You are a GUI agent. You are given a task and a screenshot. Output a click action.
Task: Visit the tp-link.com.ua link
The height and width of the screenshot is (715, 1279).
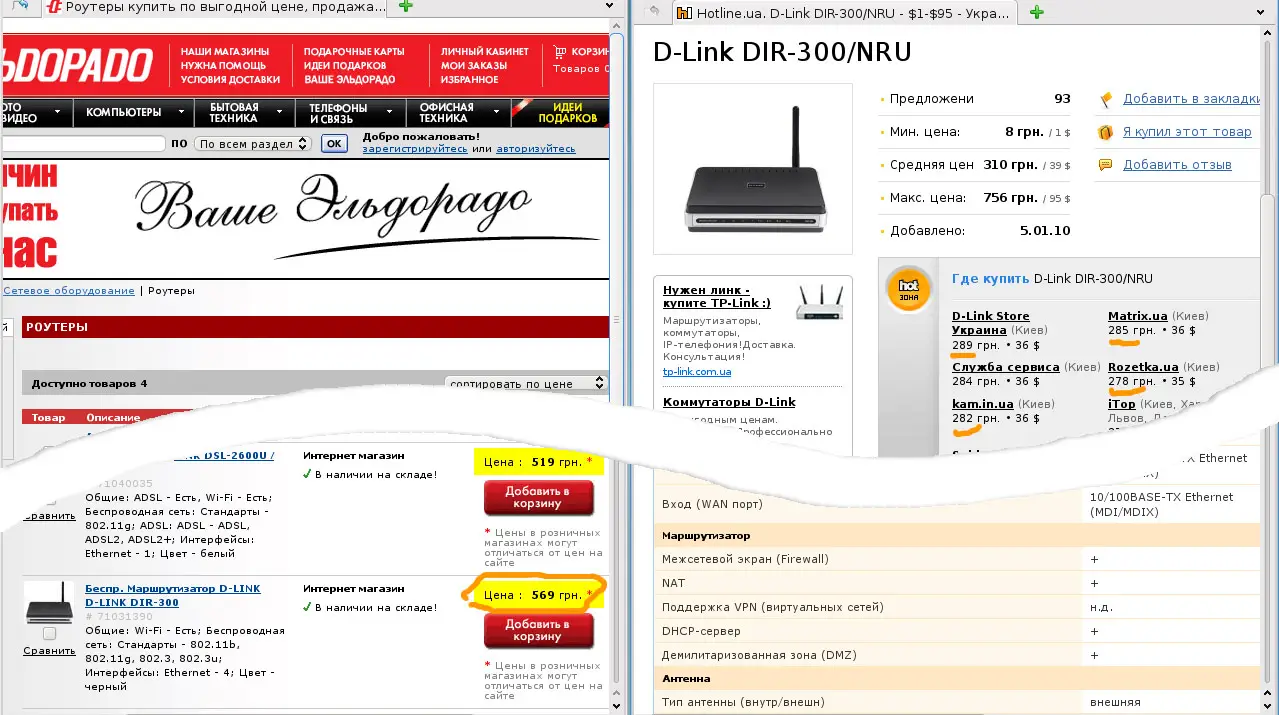pyautogui.click(x=697, y=372)
